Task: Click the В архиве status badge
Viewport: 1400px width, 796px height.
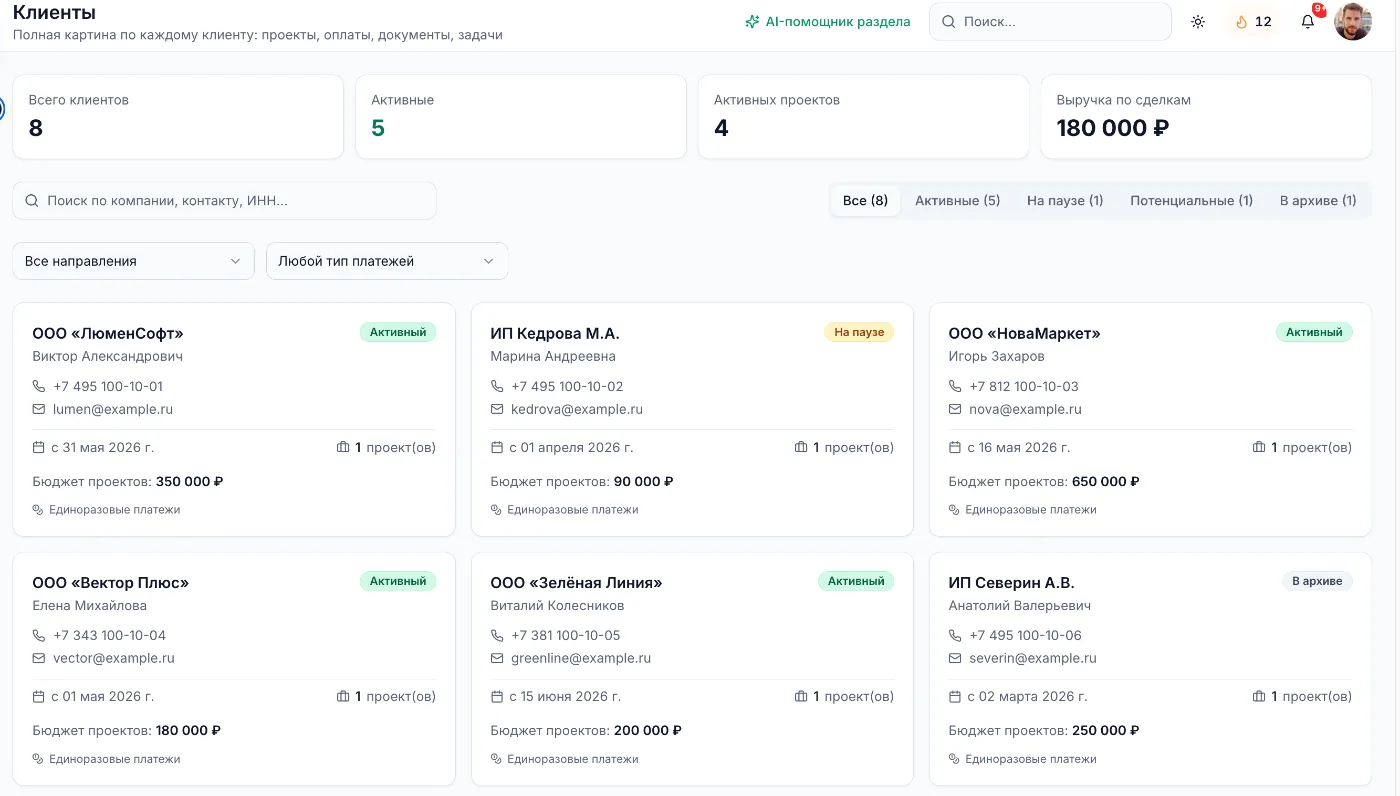Action: (1317, 581)
